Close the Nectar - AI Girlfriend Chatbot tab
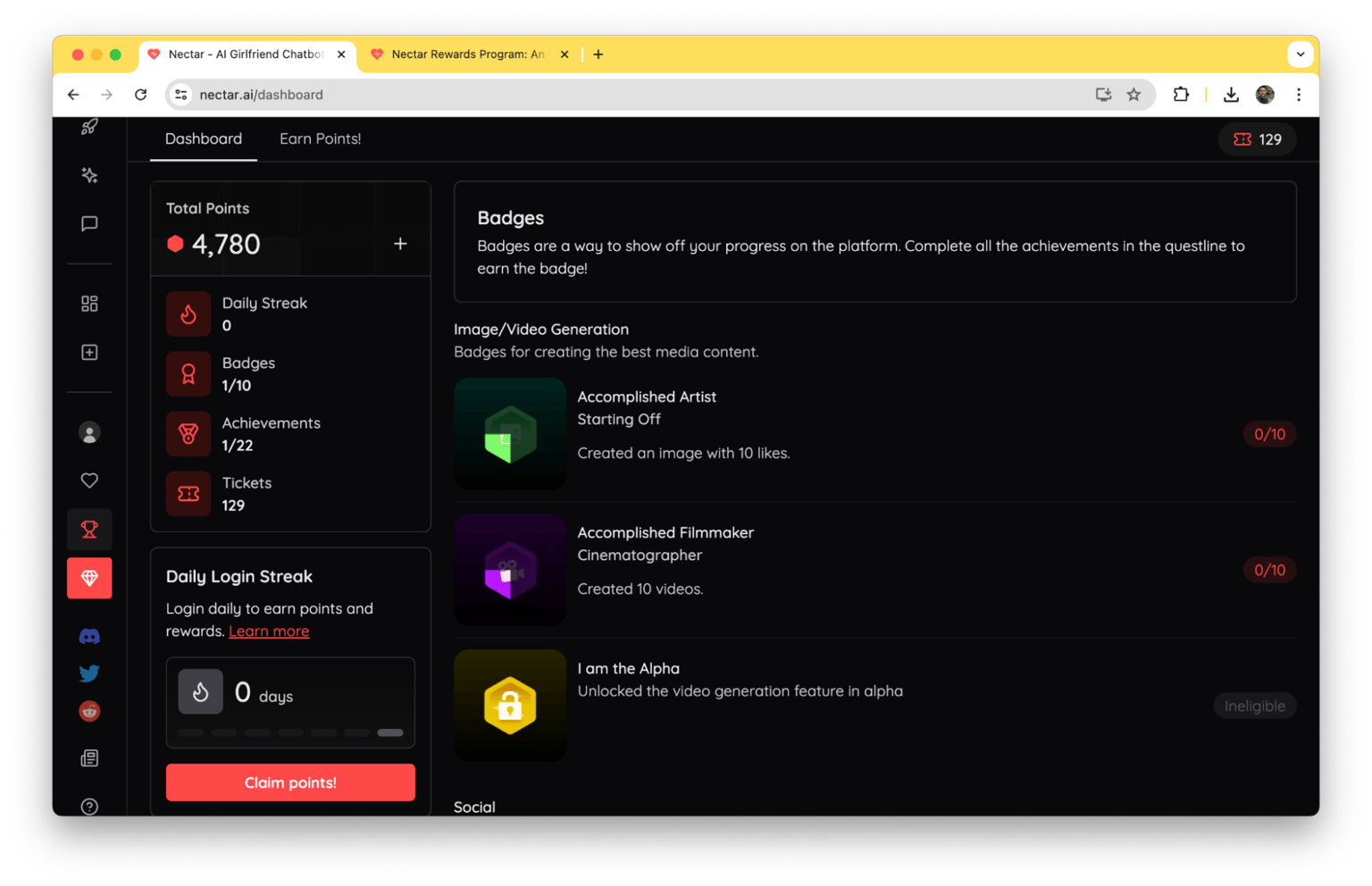The image size is (1372, 886). pyautogui.click(x=341, y=54)
